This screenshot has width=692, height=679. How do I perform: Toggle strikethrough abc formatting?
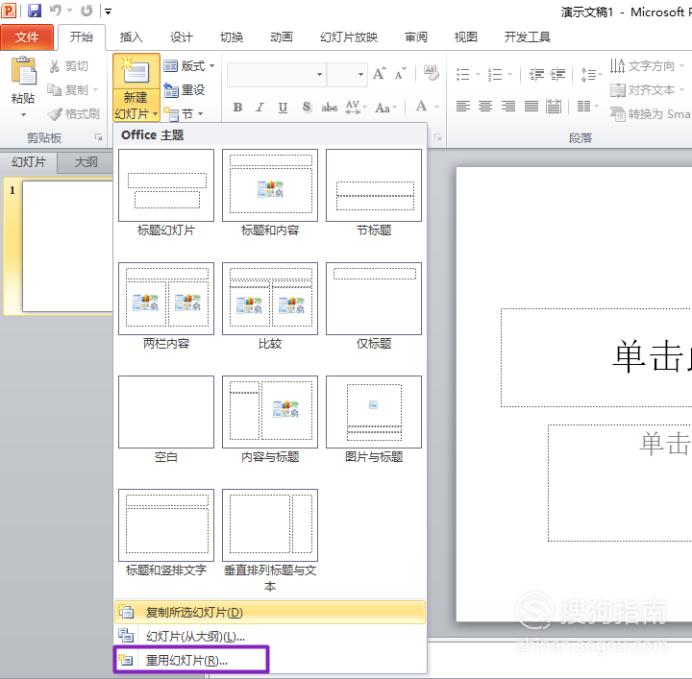click(329, 107)
